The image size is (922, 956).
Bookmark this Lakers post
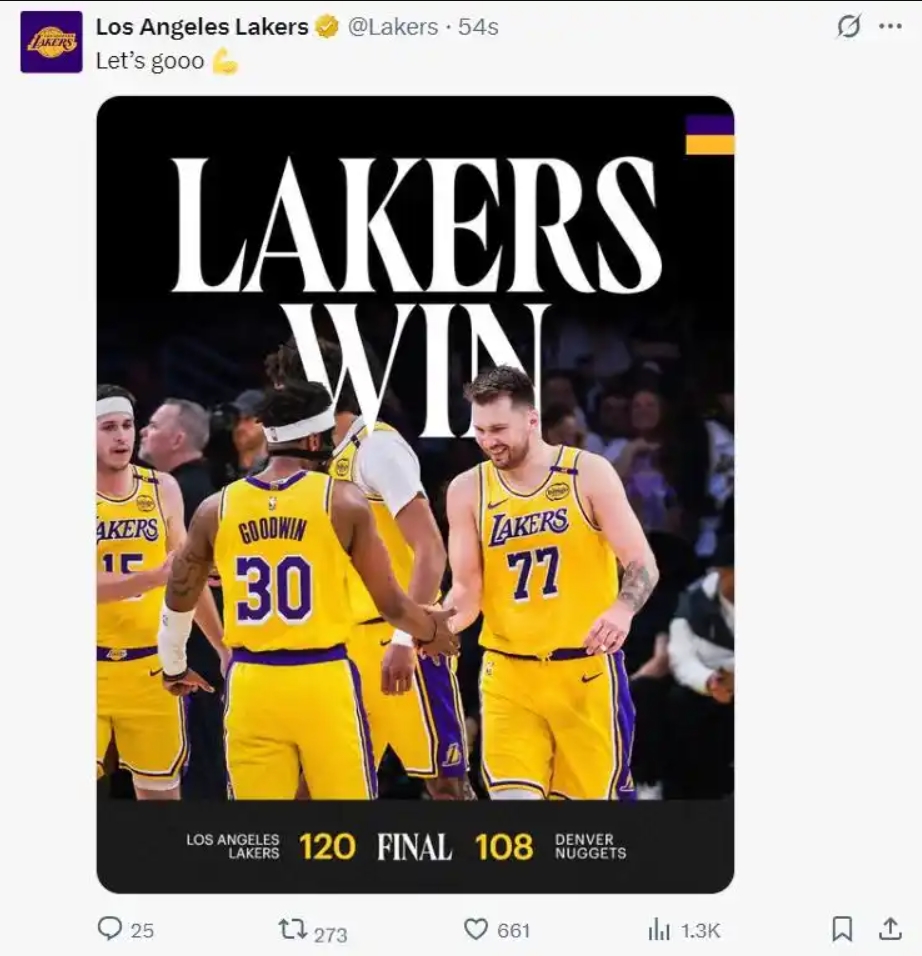click(842, 929)
